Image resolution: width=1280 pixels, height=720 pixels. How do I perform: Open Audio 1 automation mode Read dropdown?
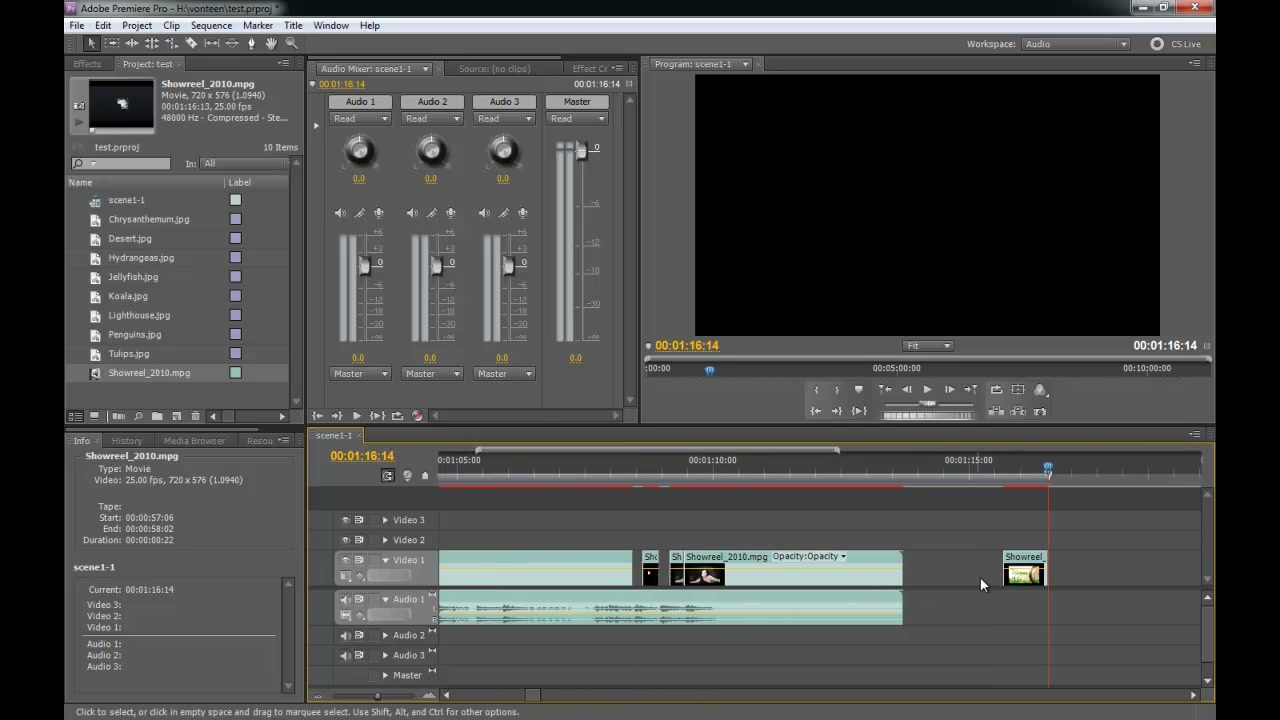click(x=360, y=119)
